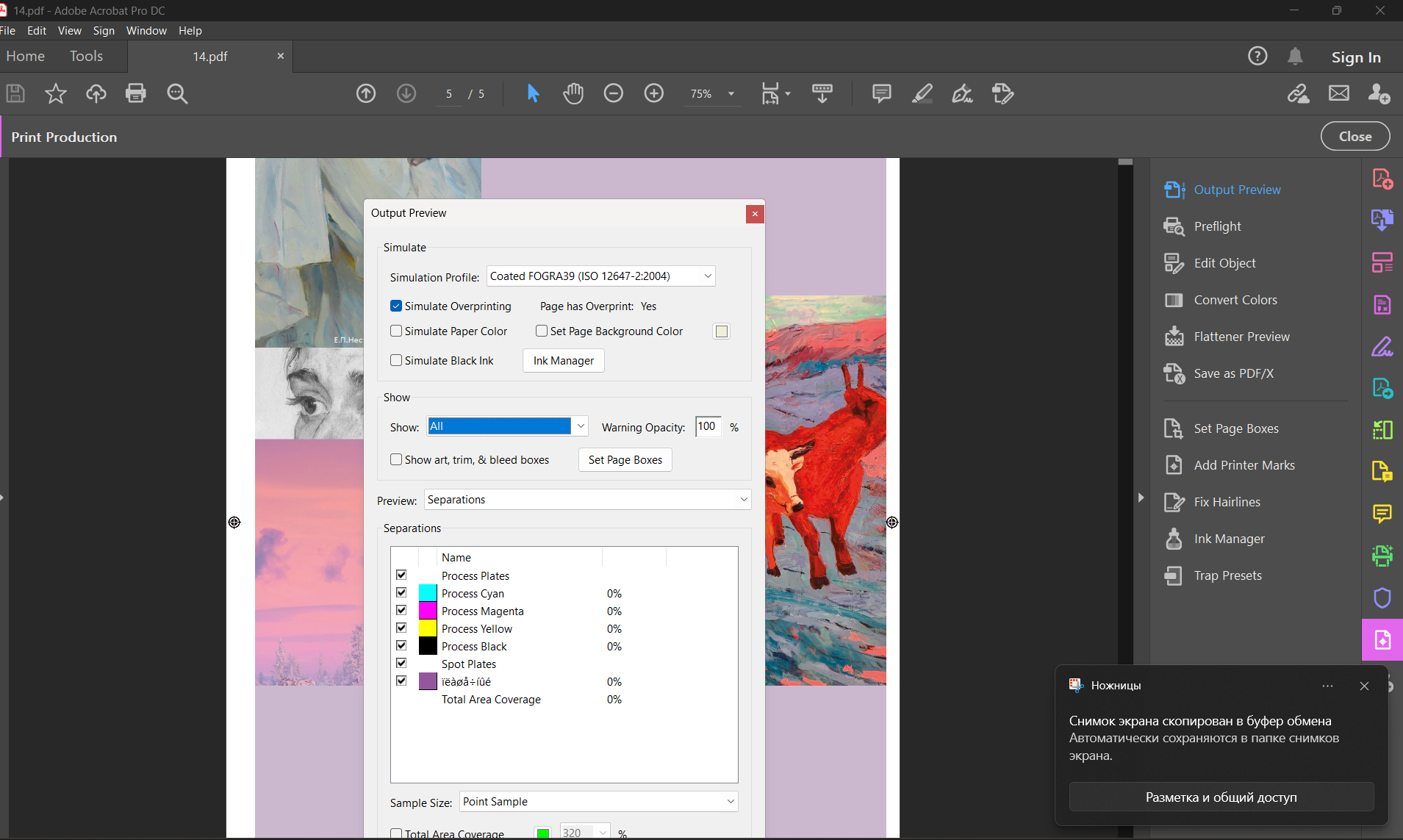Screen dimensions: 1403x840
Task: Open Simulation Profile dropdown
Action: click(600, 276)
